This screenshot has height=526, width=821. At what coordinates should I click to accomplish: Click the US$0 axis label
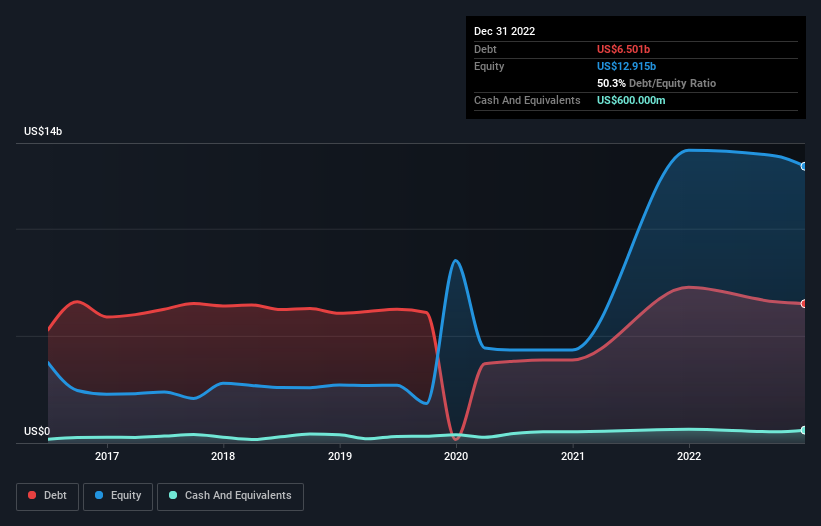pos(37,431)
